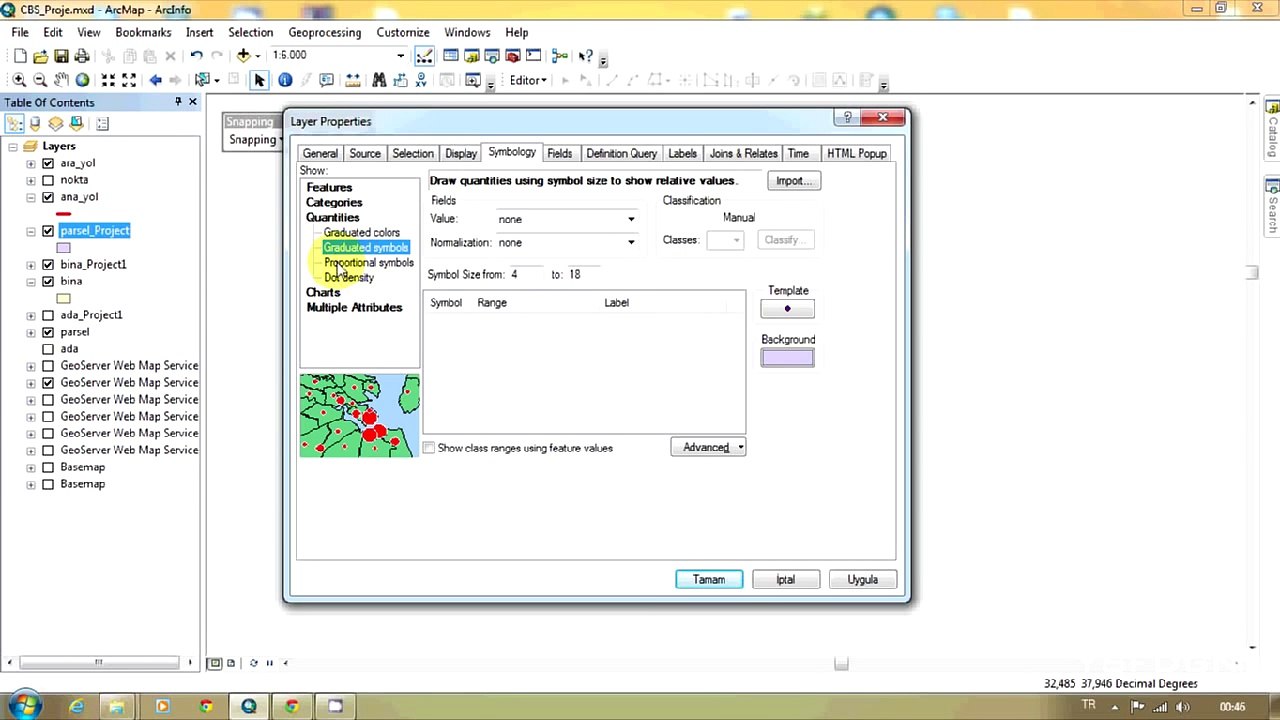Image resolution: width=1280 pixels, height=720 pixels.
Task: Switch to List By Source view
Action: (35, 124)
